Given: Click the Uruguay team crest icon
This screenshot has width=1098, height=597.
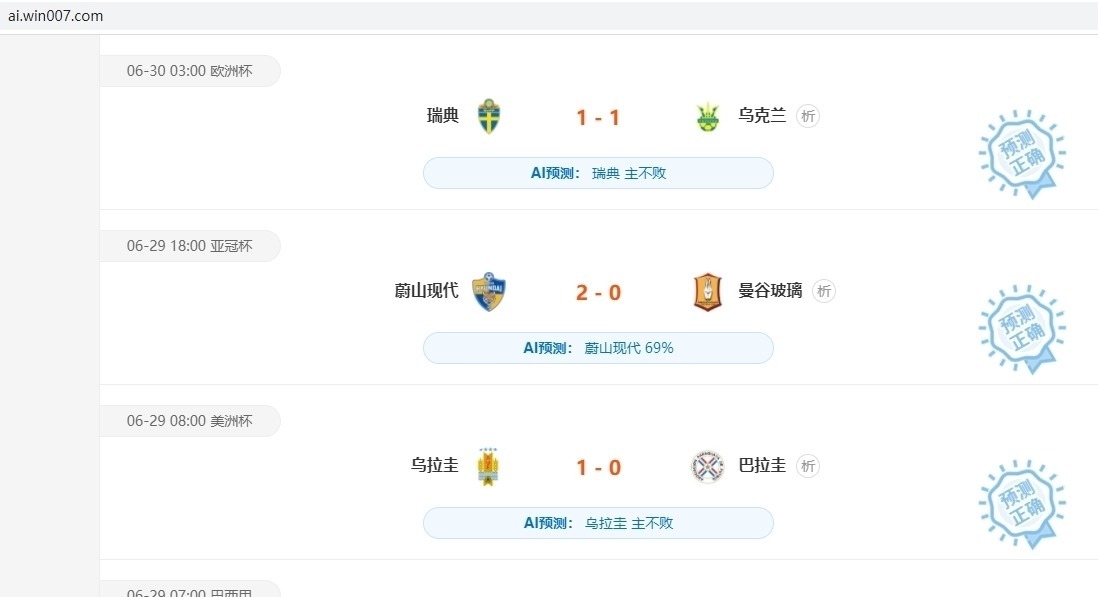Looking at the screenshot, I should click(488, 467).
